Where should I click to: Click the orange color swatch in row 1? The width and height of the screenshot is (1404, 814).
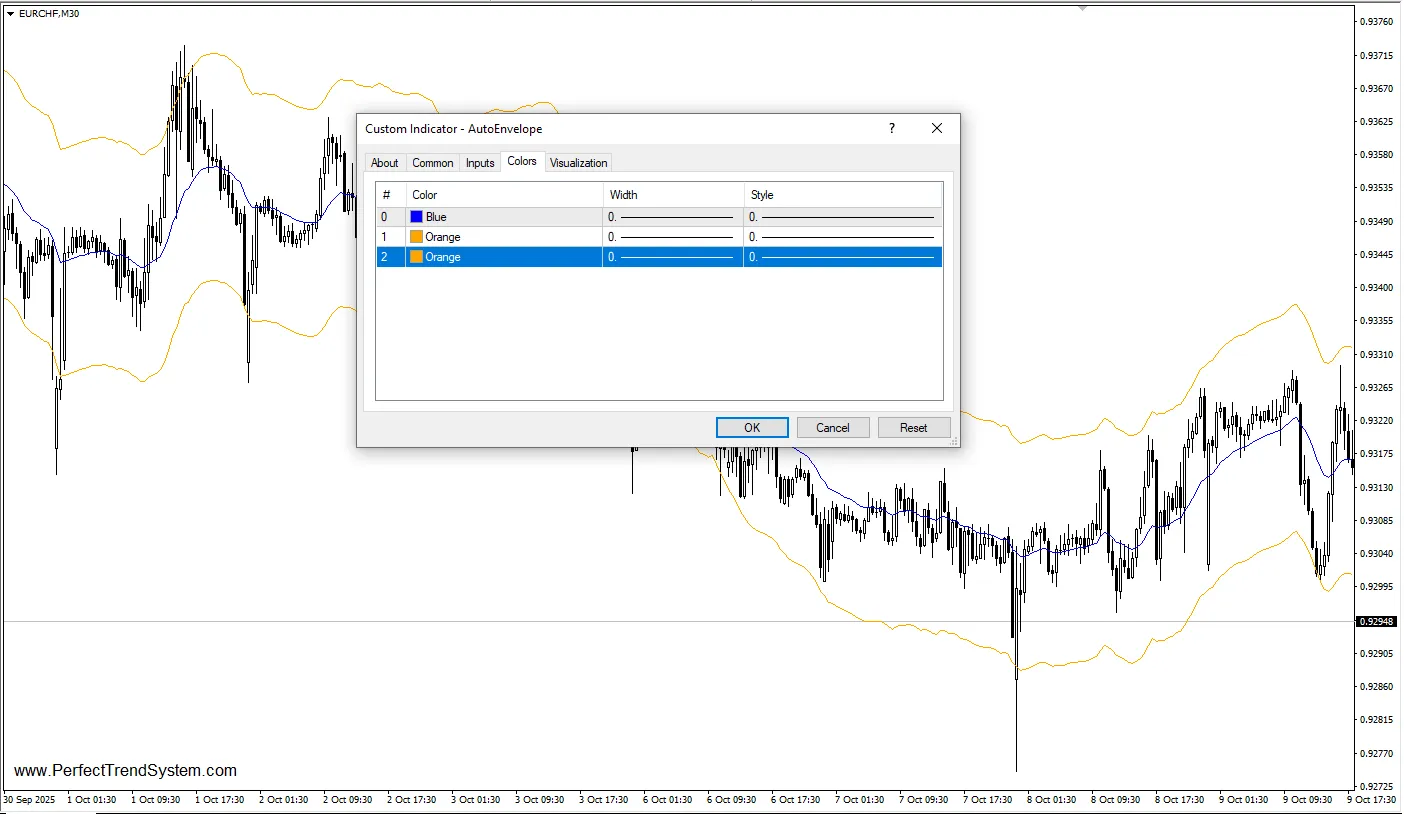point(416,237)
